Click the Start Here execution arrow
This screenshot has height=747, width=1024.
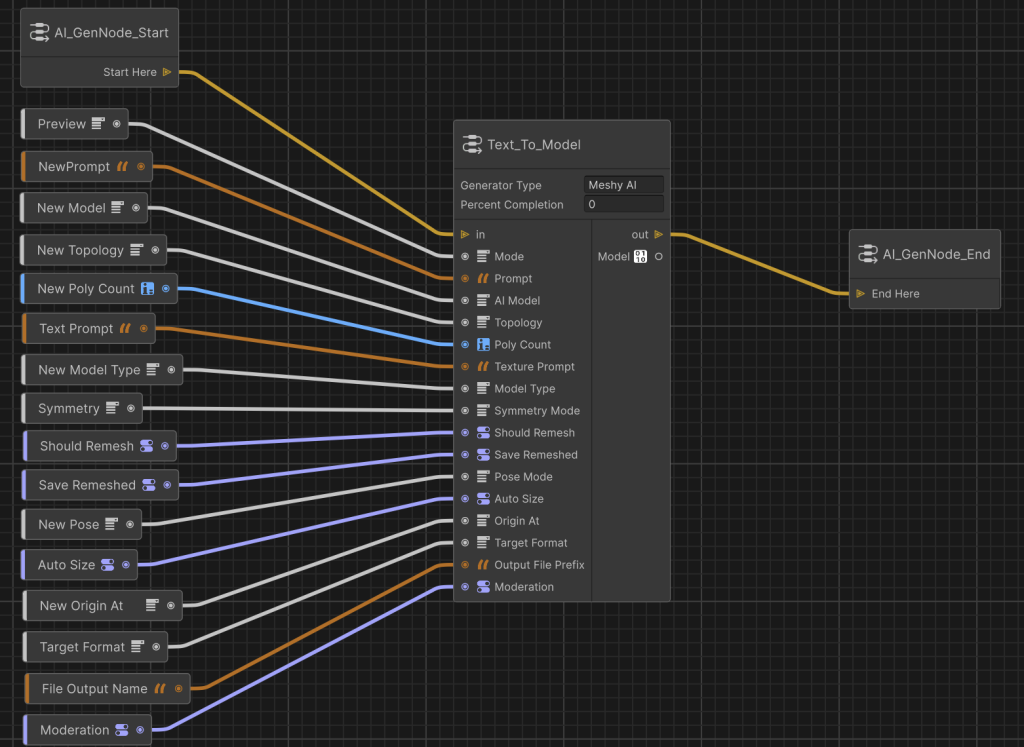pos(167,72)
